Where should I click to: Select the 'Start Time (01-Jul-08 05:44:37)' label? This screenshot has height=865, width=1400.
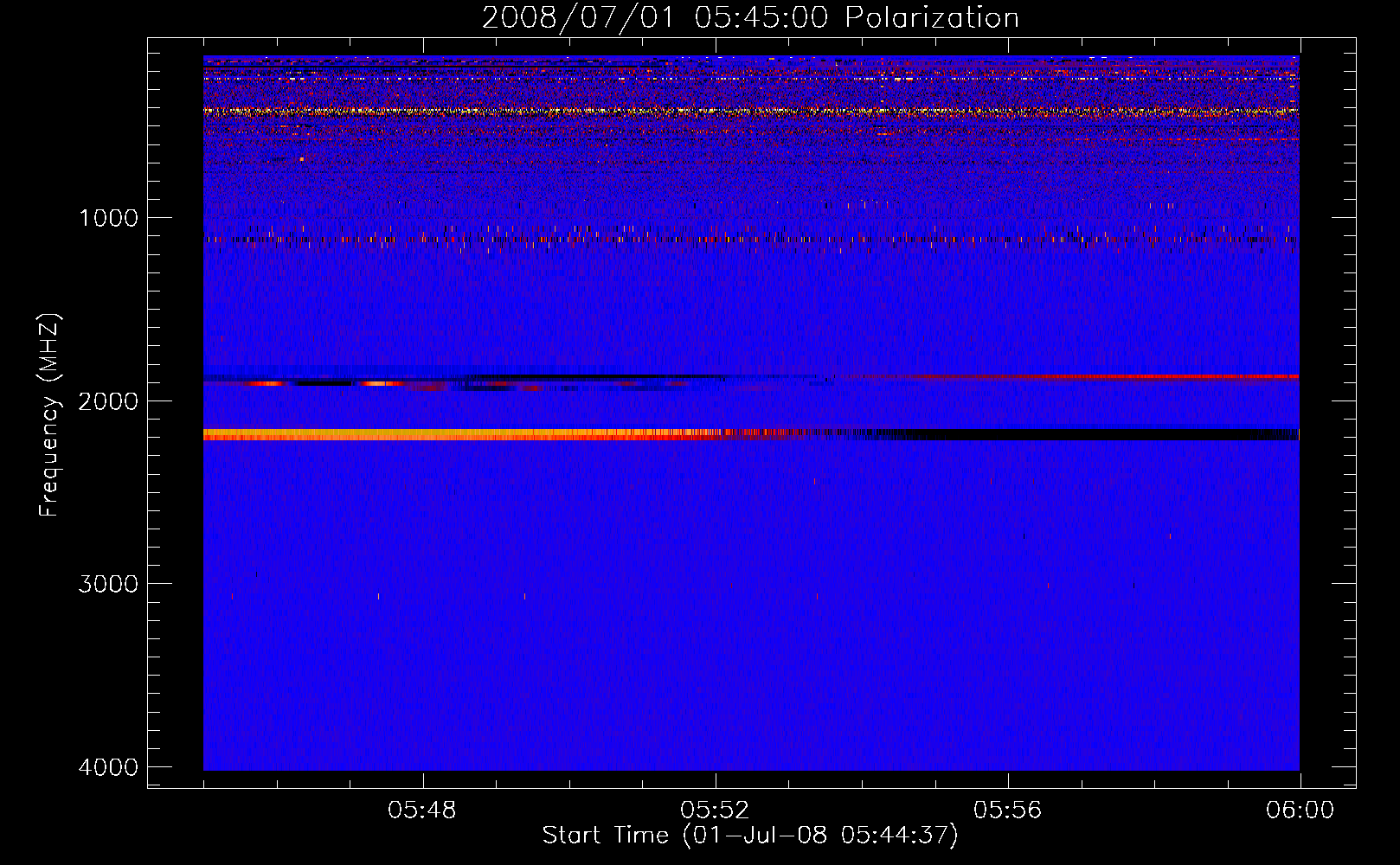[x=750, y=836]
